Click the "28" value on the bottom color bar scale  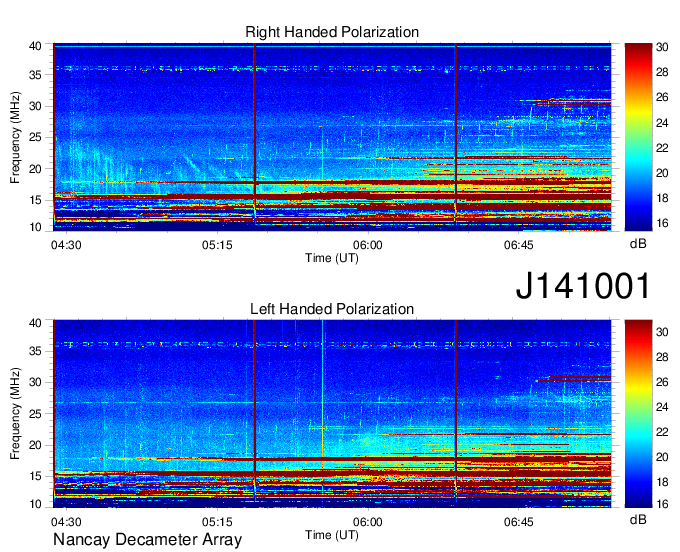pos(662,357)
